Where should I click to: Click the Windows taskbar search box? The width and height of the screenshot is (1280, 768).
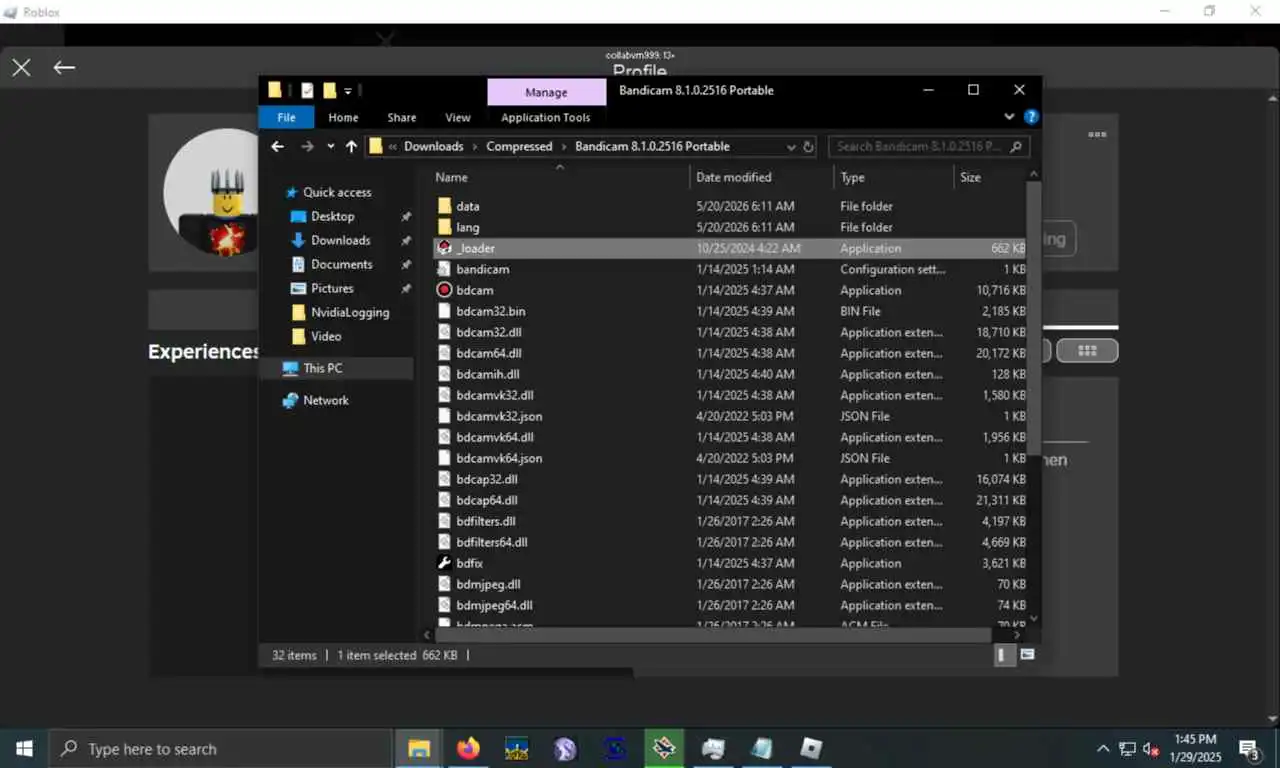point(220,748)
